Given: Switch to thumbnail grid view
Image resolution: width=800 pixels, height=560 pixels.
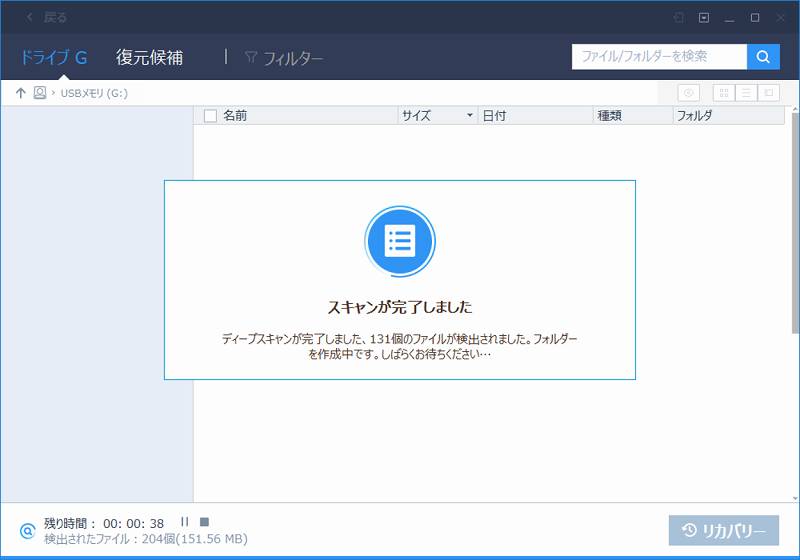Looking at the screenshot, I should [723, 93].
